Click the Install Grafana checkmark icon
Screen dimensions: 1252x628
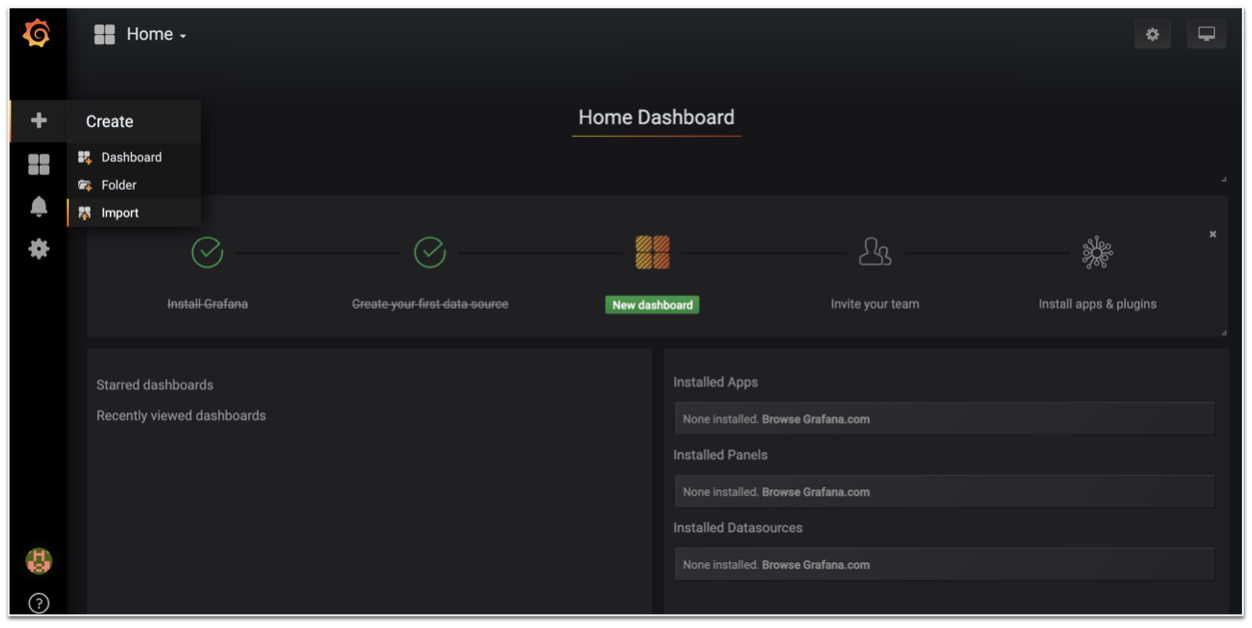click(x=207, y=252)
